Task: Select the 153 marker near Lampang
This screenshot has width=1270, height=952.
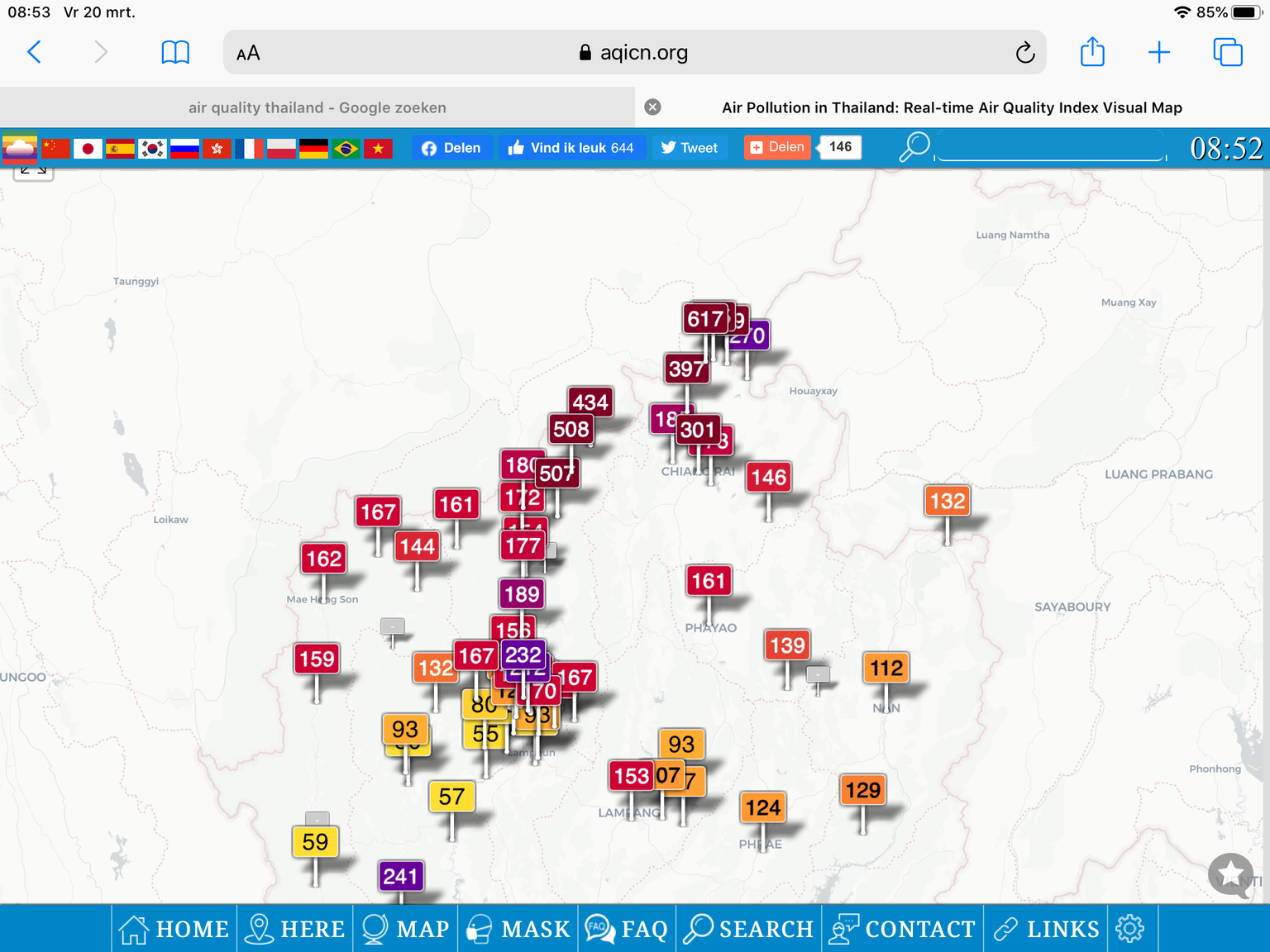Action: pos(632,776)
